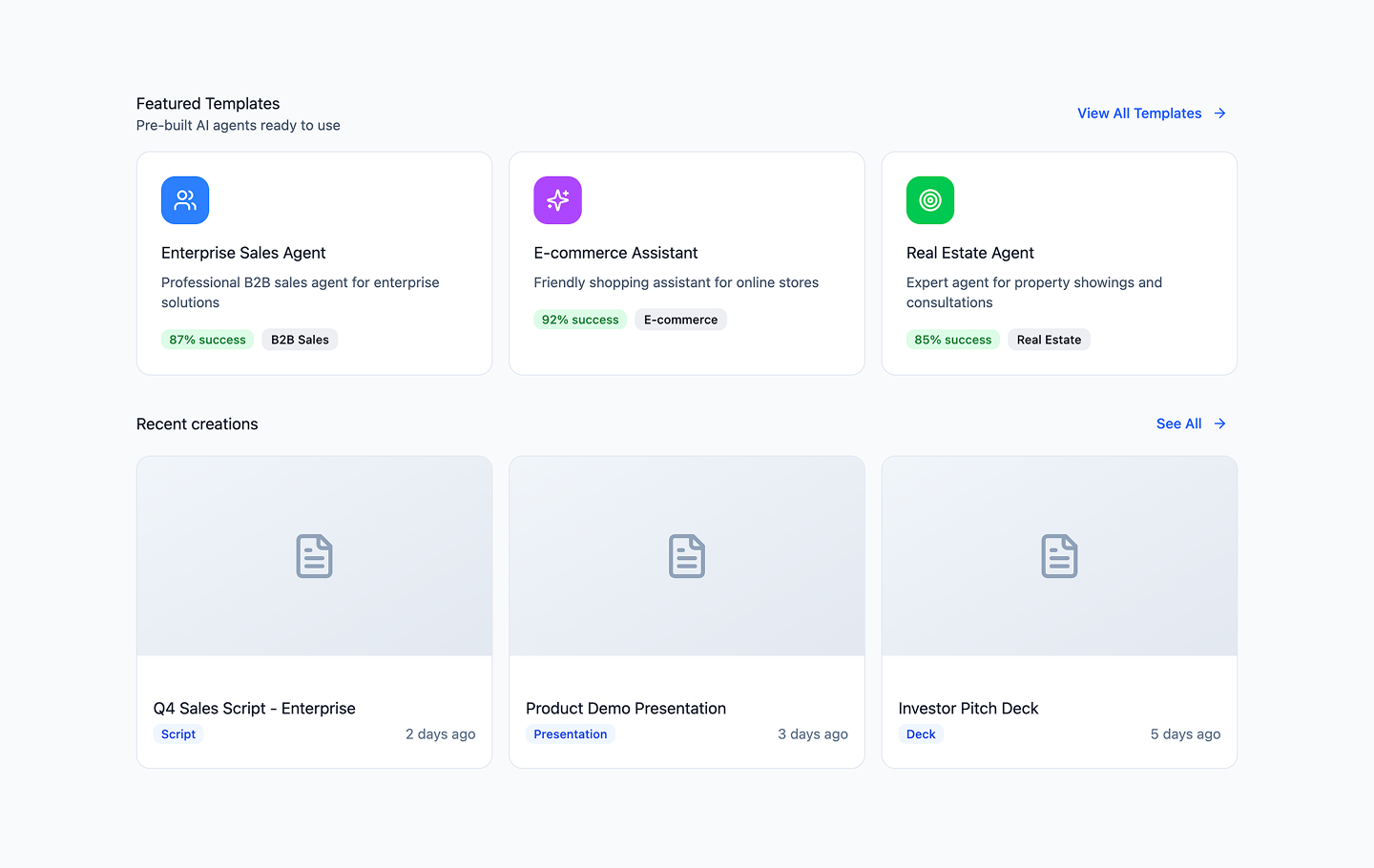
Task: Click the Real Estate category tag
Action: pos(1049,340)
